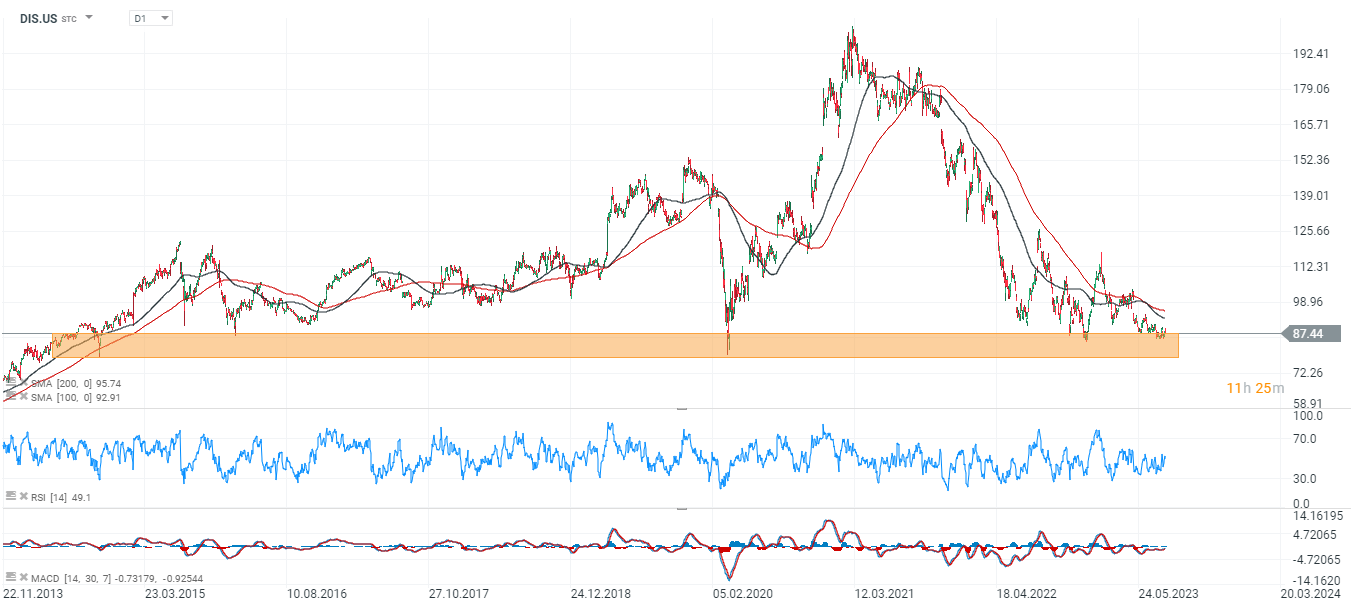Image resolution: width=1353 pixels, height=611 pixels.
Task: Click the RSI 30.0 level label
Action: tap(1306, 478)
